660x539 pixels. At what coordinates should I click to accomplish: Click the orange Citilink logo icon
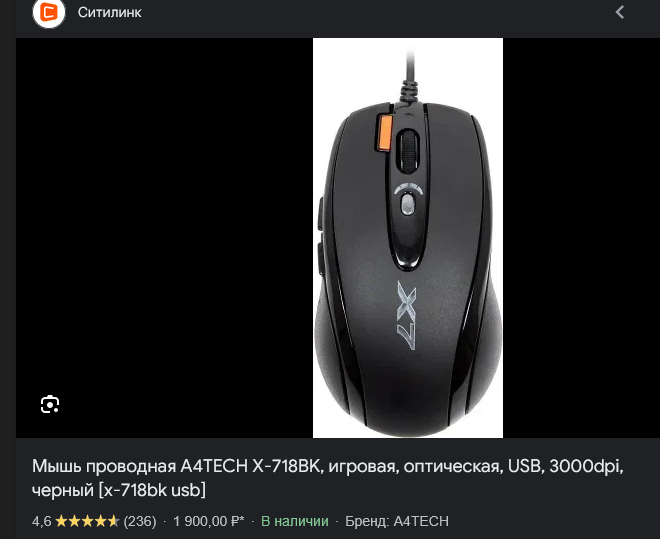49,13
